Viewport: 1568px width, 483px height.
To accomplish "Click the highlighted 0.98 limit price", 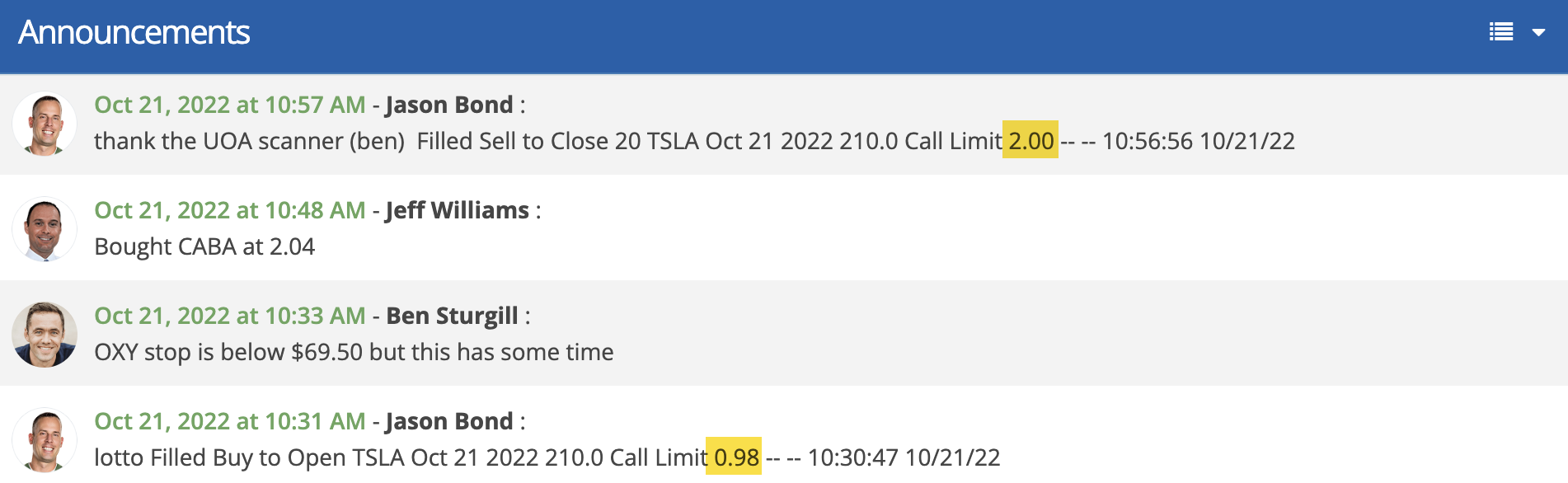I will coord(735,457).
